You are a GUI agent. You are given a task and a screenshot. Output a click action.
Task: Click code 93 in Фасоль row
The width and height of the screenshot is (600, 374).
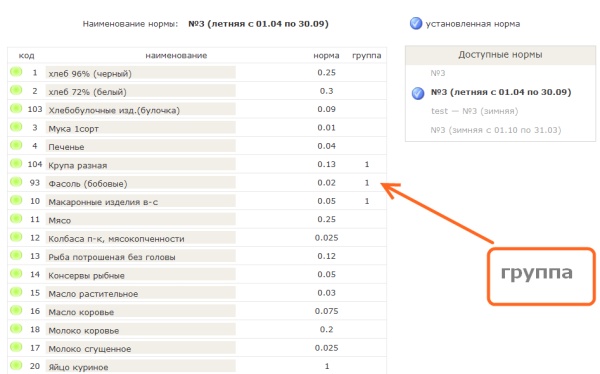pos(35,183)
